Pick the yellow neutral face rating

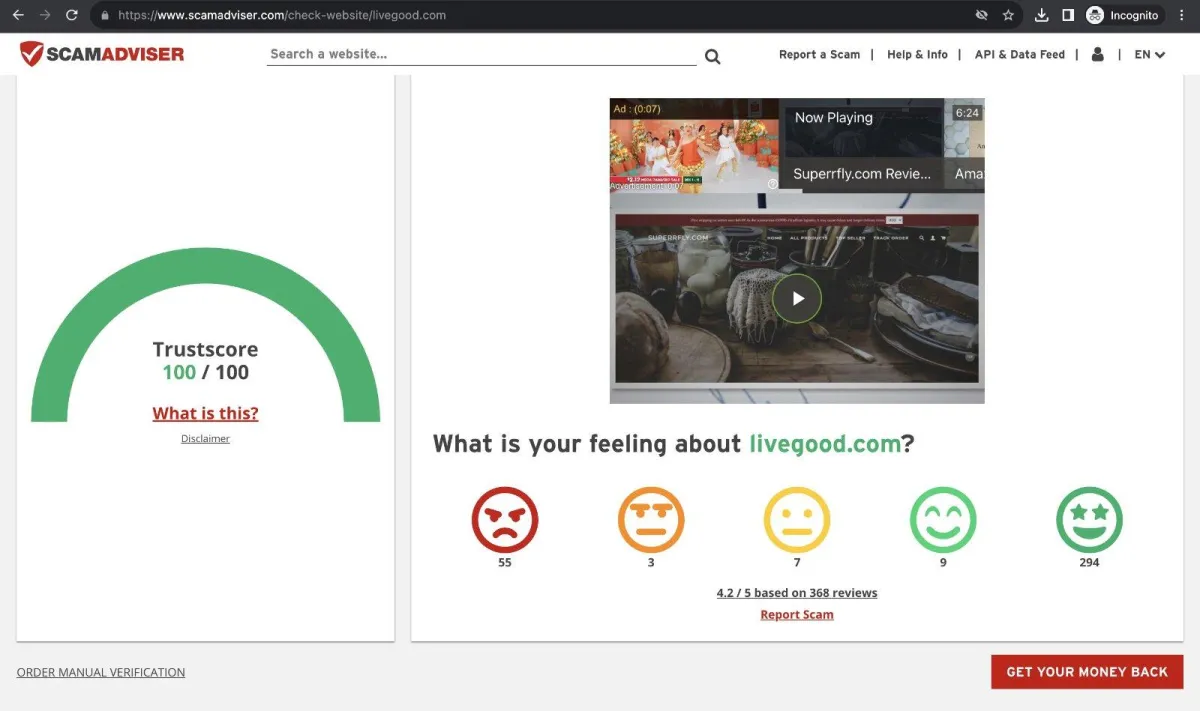(797, 520)
